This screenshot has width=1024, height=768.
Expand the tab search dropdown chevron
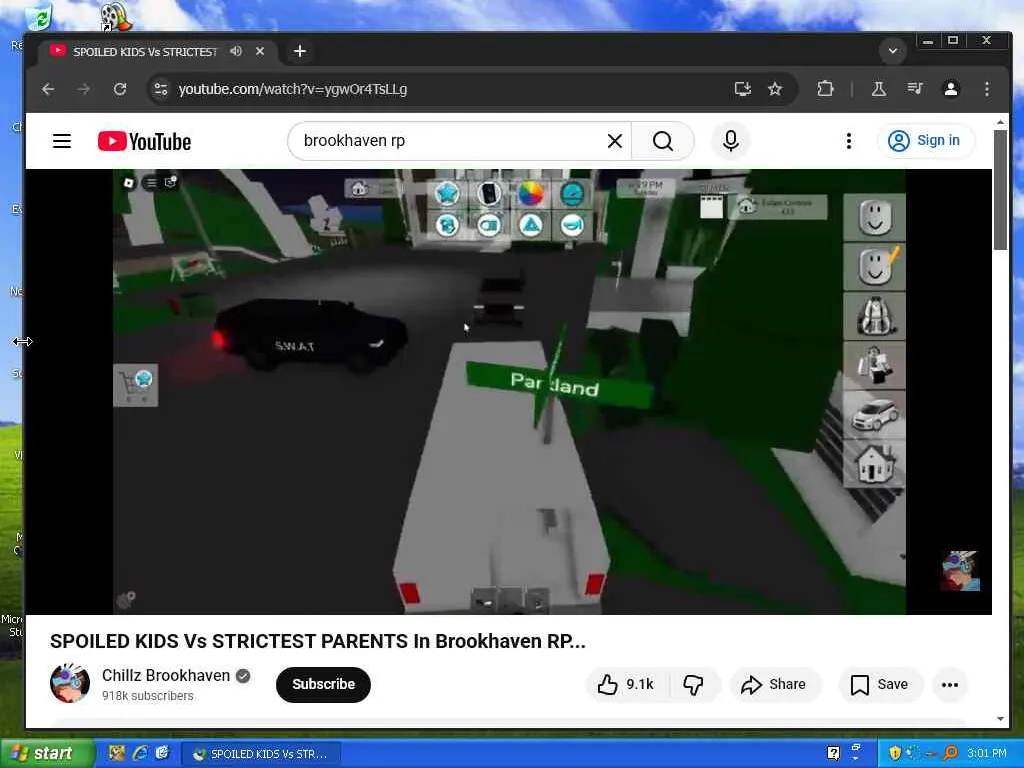click(x=893, y=51)
